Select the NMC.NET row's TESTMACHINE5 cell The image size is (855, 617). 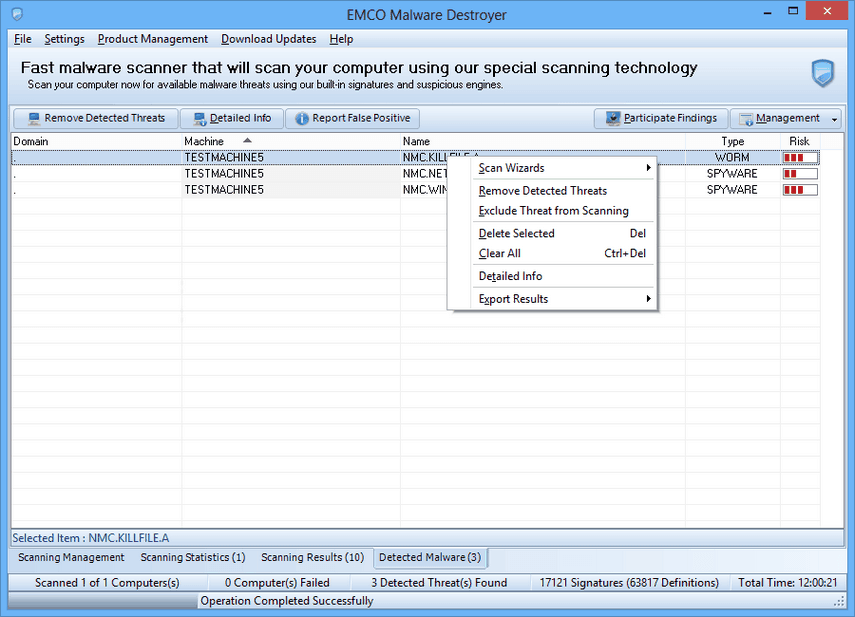pos(291,174)
